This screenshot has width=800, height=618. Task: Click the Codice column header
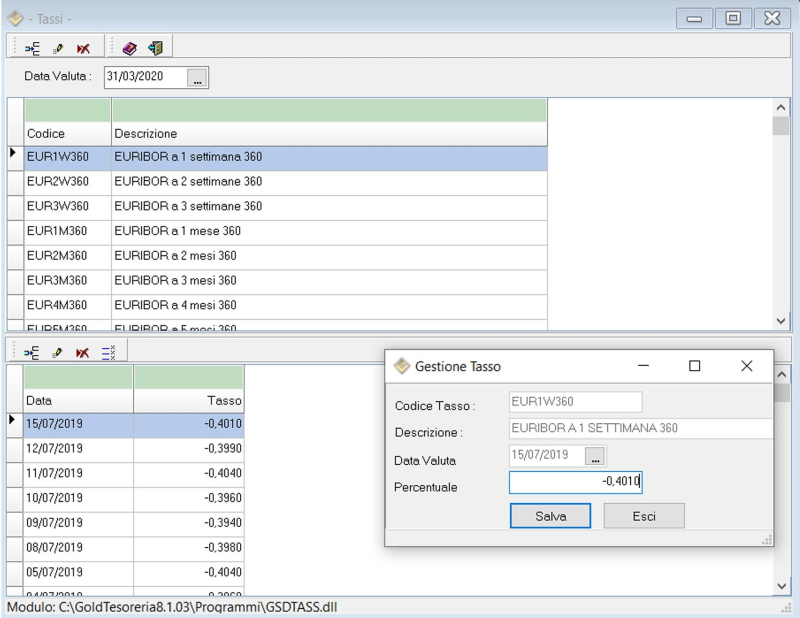pyautogui.click(x=67, y=134)
